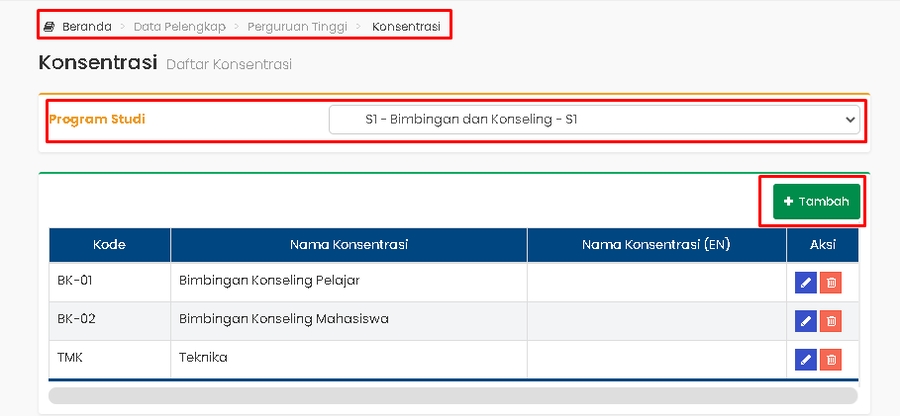900x416 pixels.
Task: Delete the TMK Teknika row
Action: coord(830,359)
